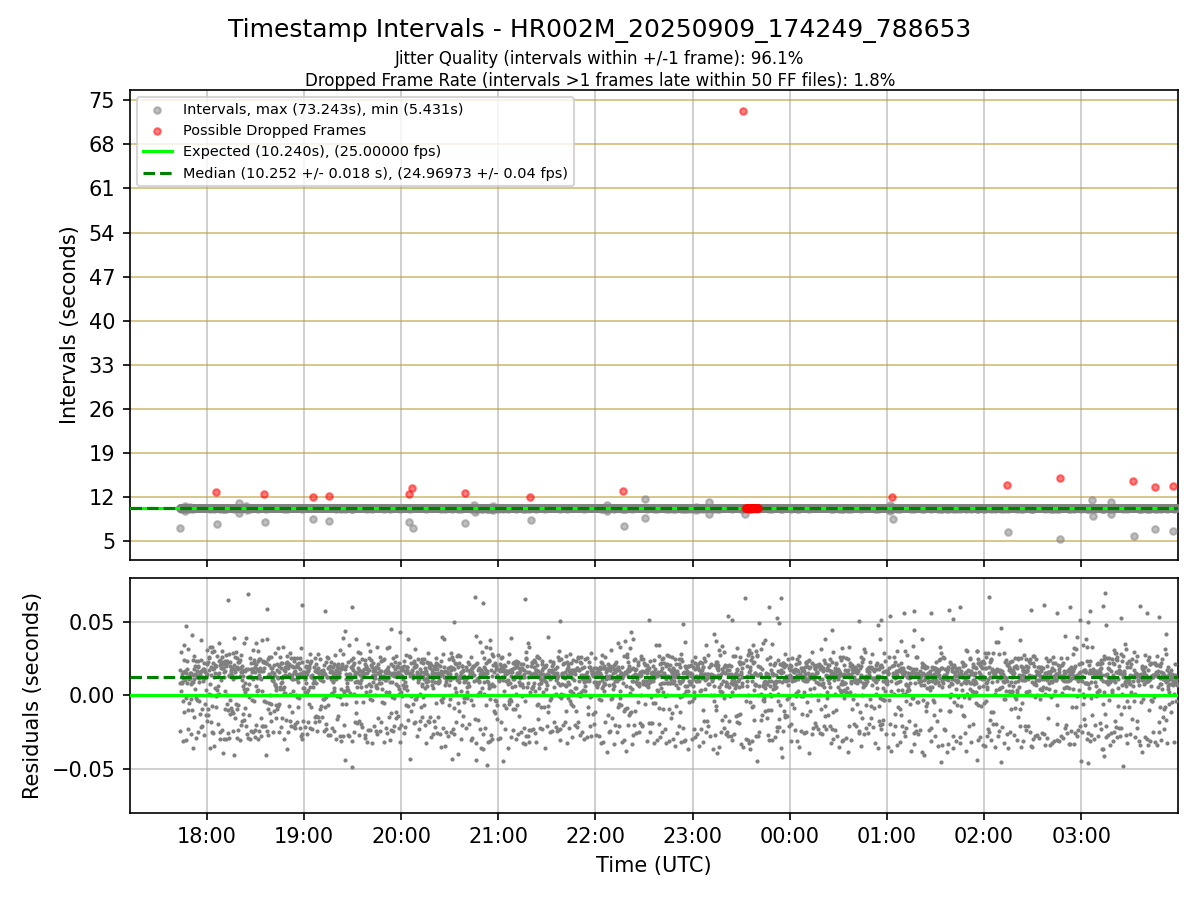Click the dense red cluster of points near 23:35
Image resolution: width=1200 pixels, height=900 pixels.
[x=752, y=508]
